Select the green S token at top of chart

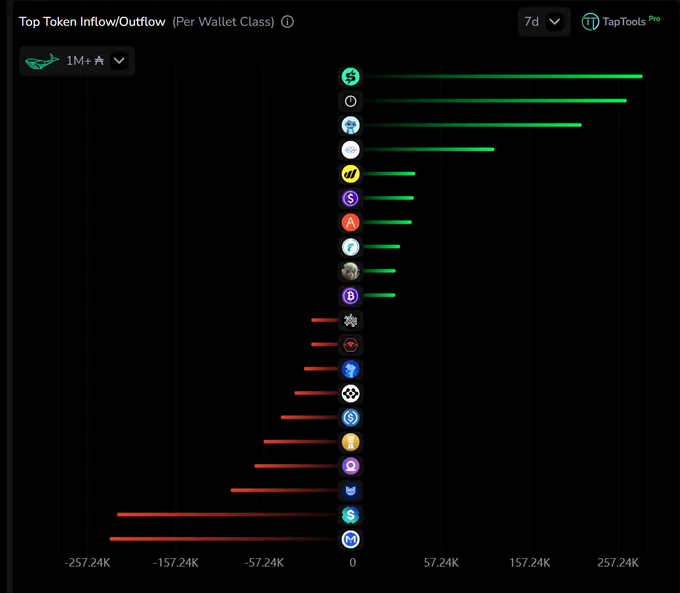(350, 77)
